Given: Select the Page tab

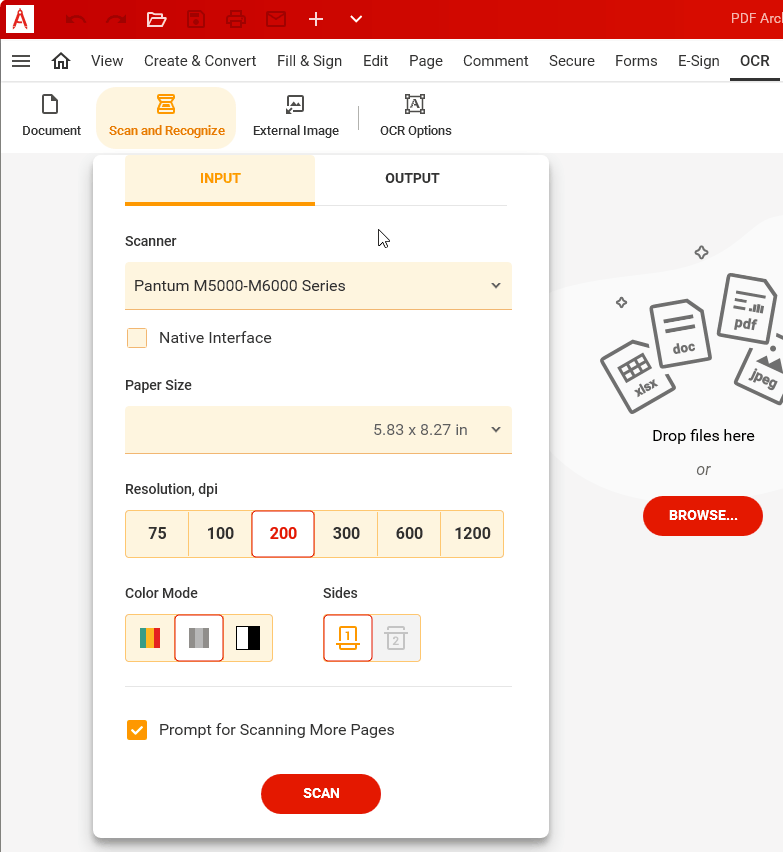Looking at the screenshot, I should coord(426,61).
